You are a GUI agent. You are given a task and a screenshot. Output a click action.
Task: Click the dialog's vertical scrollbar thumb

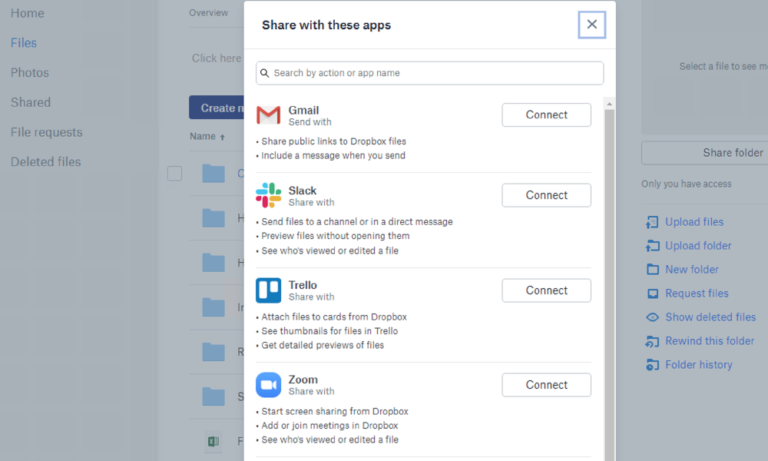pyautogui.click(x=609, y=285)
